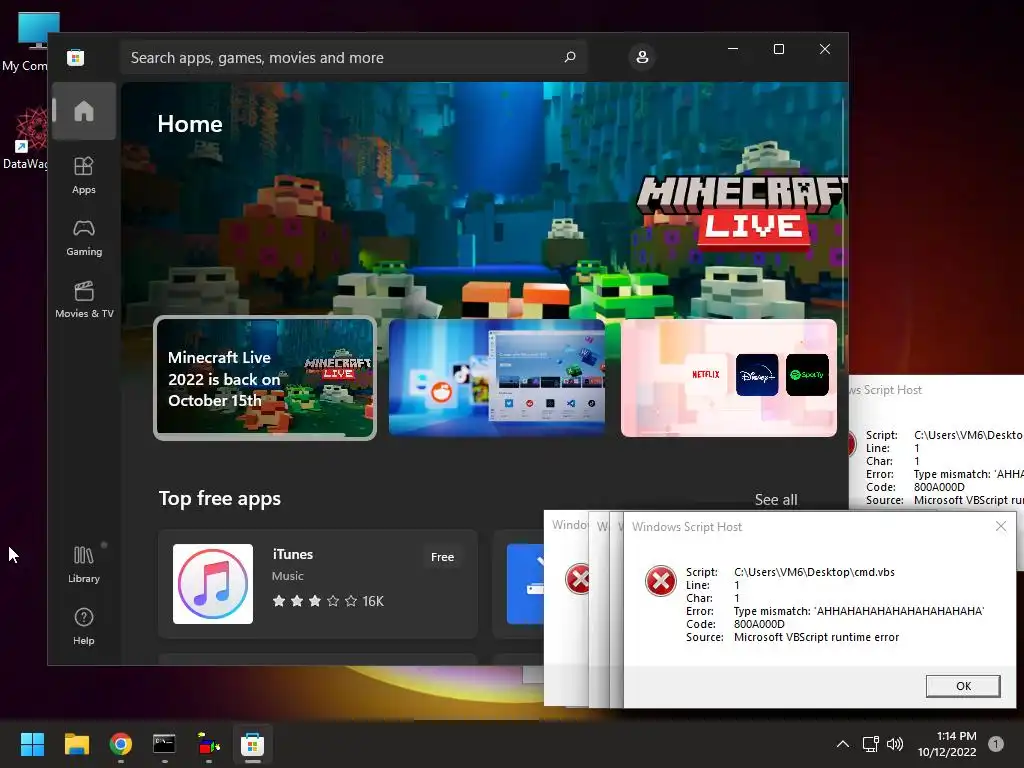Open the Windows Start button

click(x=32, y=744)
